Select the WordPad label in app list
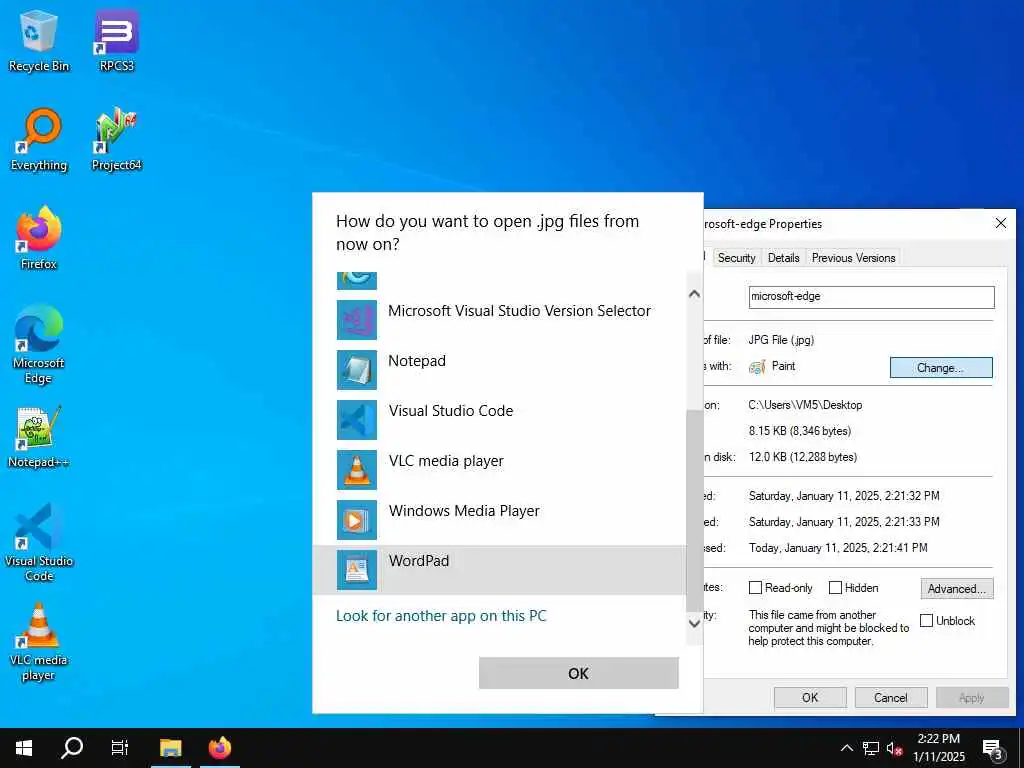Image resolution: width=1024 pixels, height=768 pixels. pos(419,561)
